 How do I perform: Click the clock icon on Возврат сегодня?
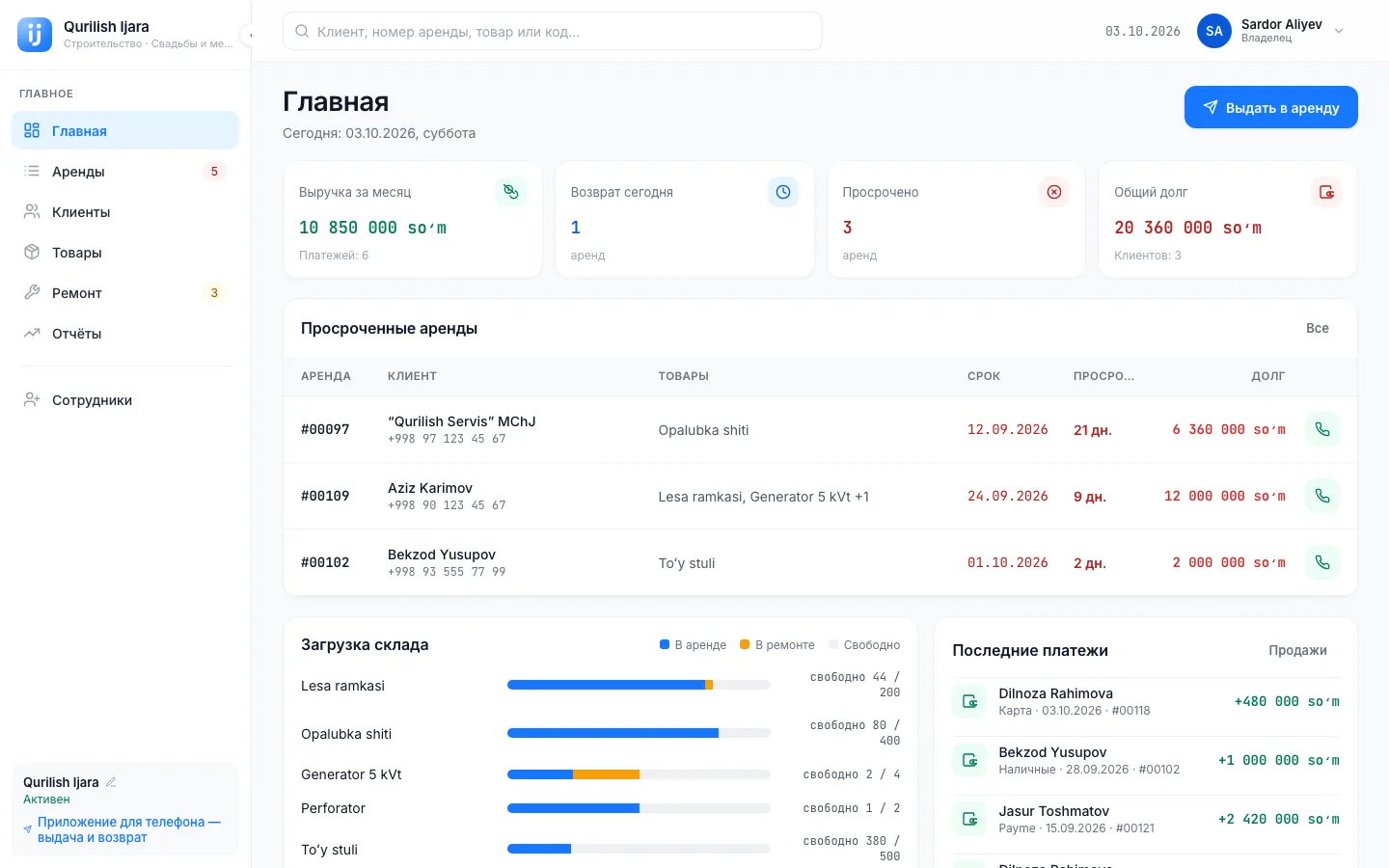point(783,192)
